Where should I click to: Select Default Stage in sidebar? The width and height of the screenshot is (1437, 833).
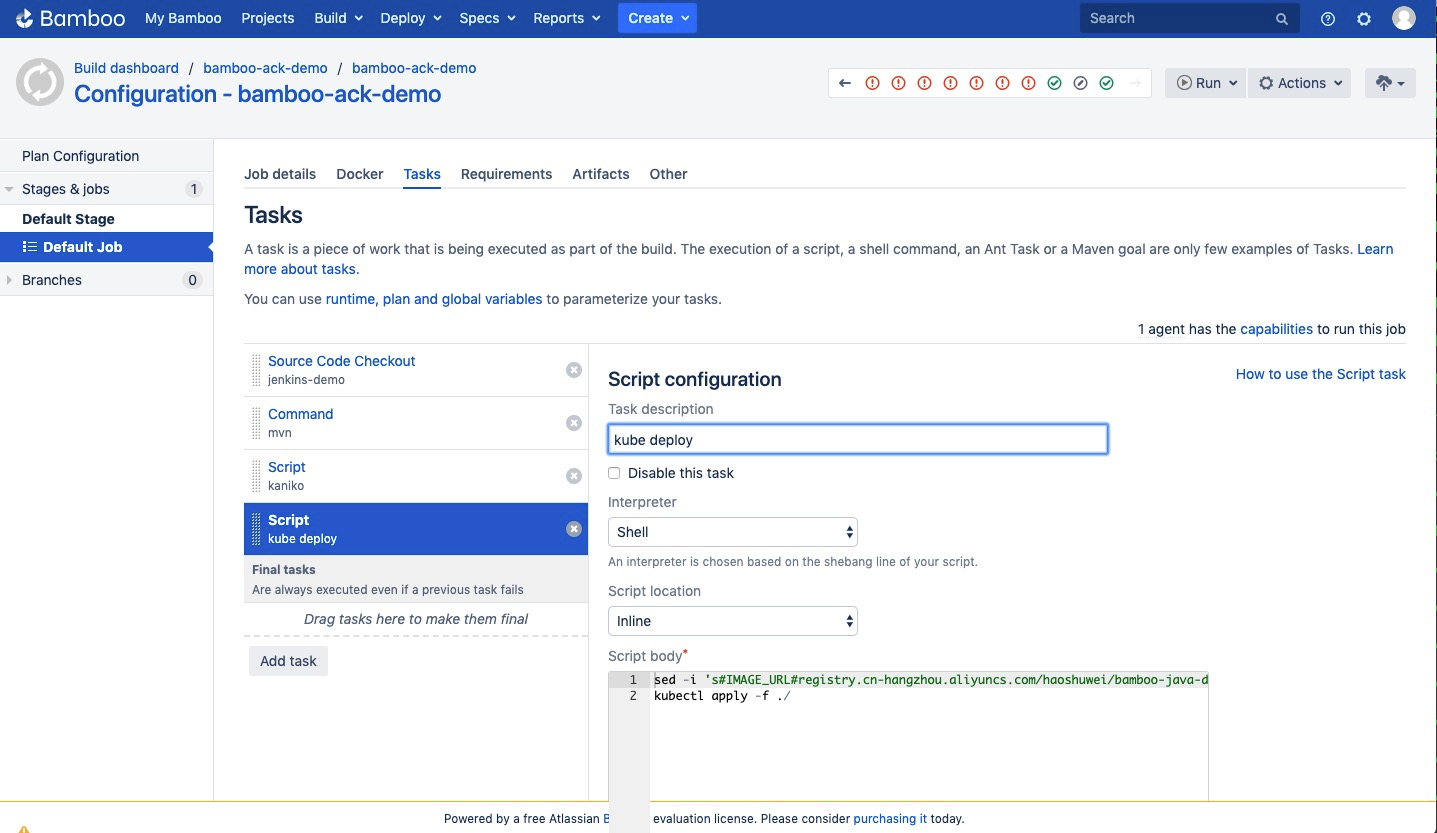point(68,219)
